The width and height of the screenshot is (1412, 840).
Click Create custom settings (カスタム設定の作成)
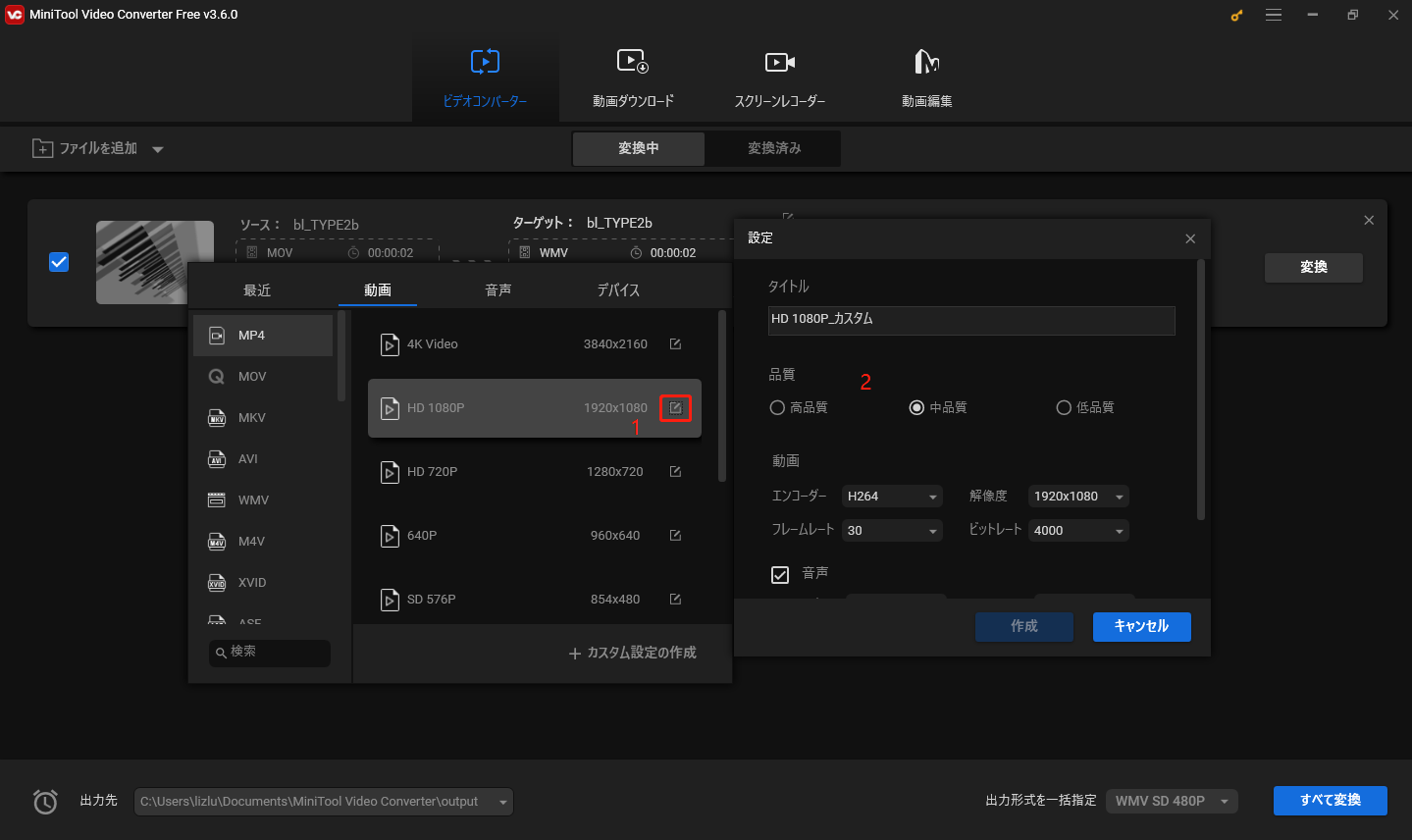click(633, 653)
